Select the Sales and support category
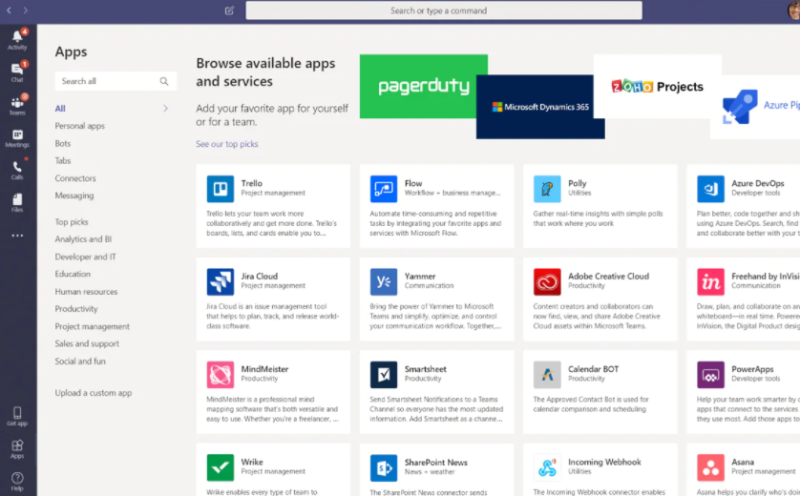Image resolution: width=800 pixels, height=496 pixels. click(x=87, y=344)
